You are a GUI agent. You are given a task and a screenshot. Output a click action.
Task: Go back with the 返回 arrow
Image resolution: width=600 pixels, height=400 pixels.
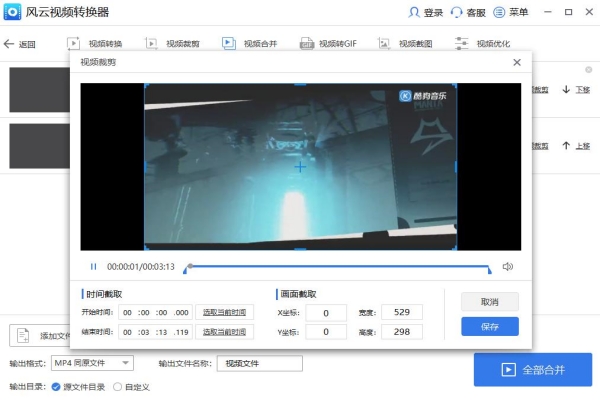9,44
